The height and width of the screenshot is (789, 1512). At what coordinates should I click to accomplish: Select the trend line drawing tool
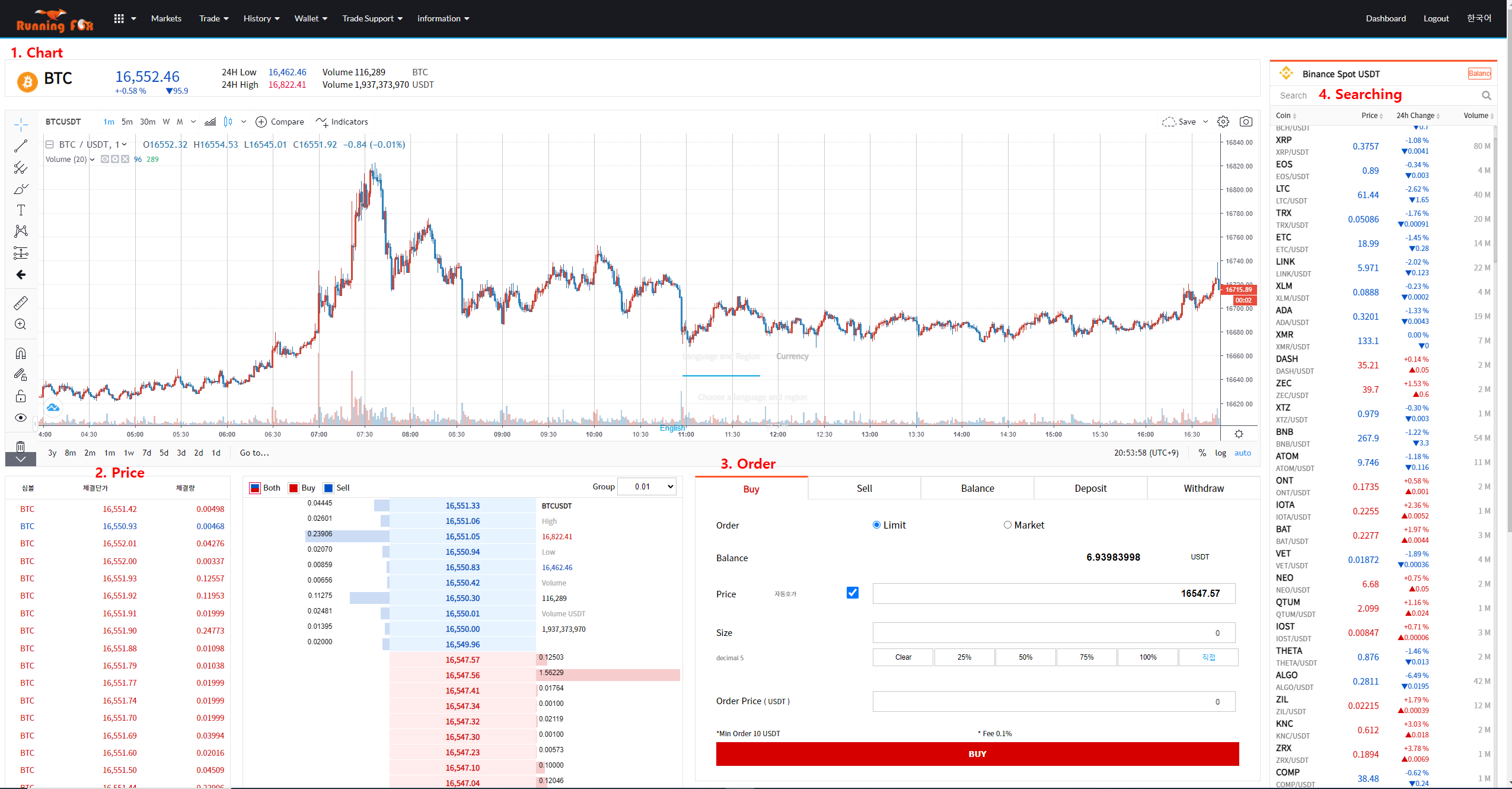[21, 146]
